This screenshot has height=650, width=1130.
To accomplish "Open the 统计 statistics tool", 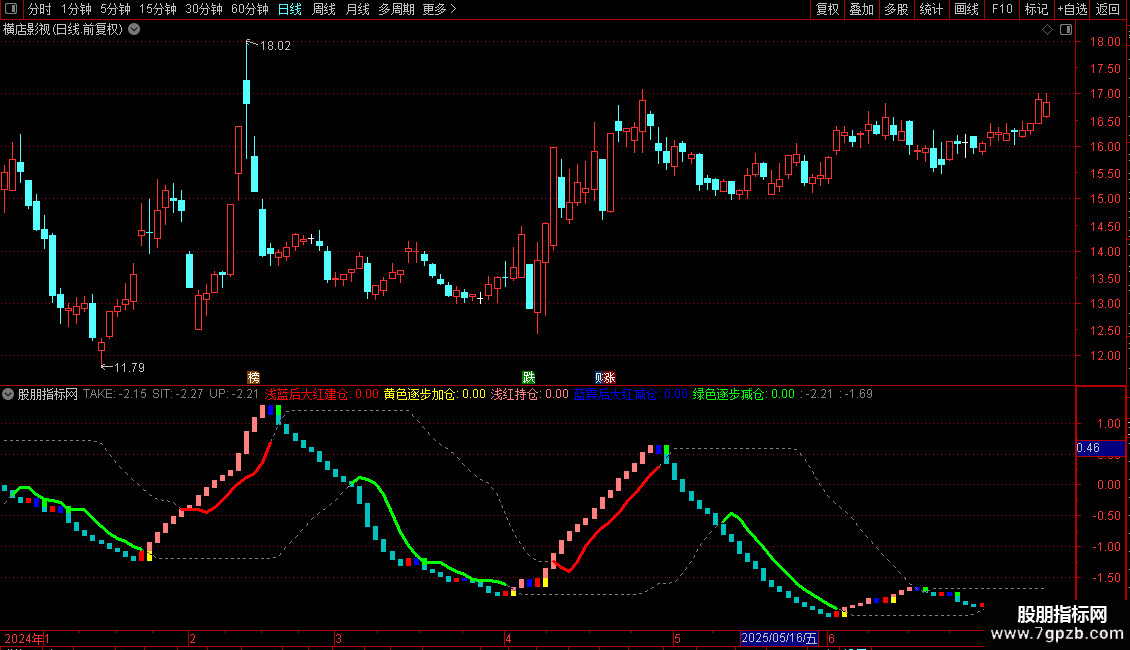I will coord(931,9).
